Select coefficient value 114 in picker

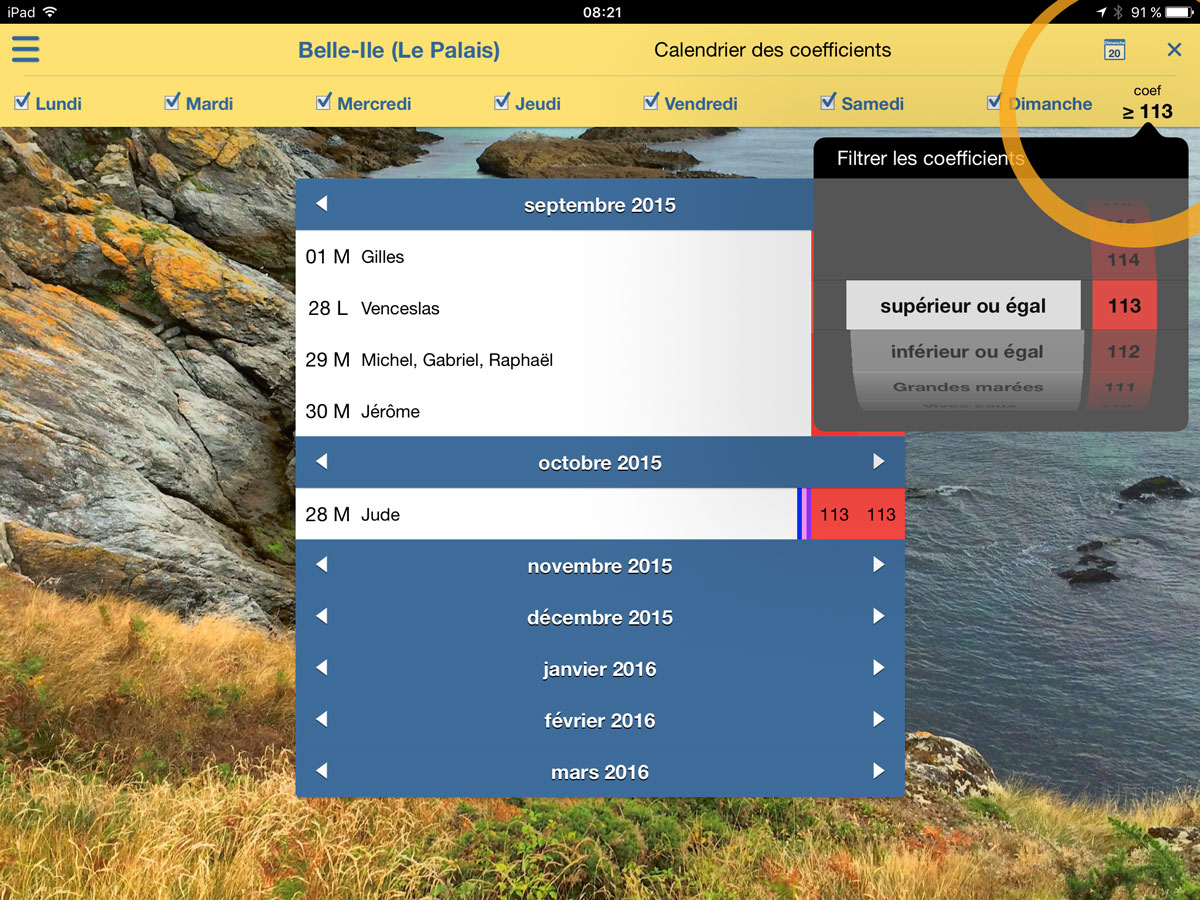tap(1123, 260)
